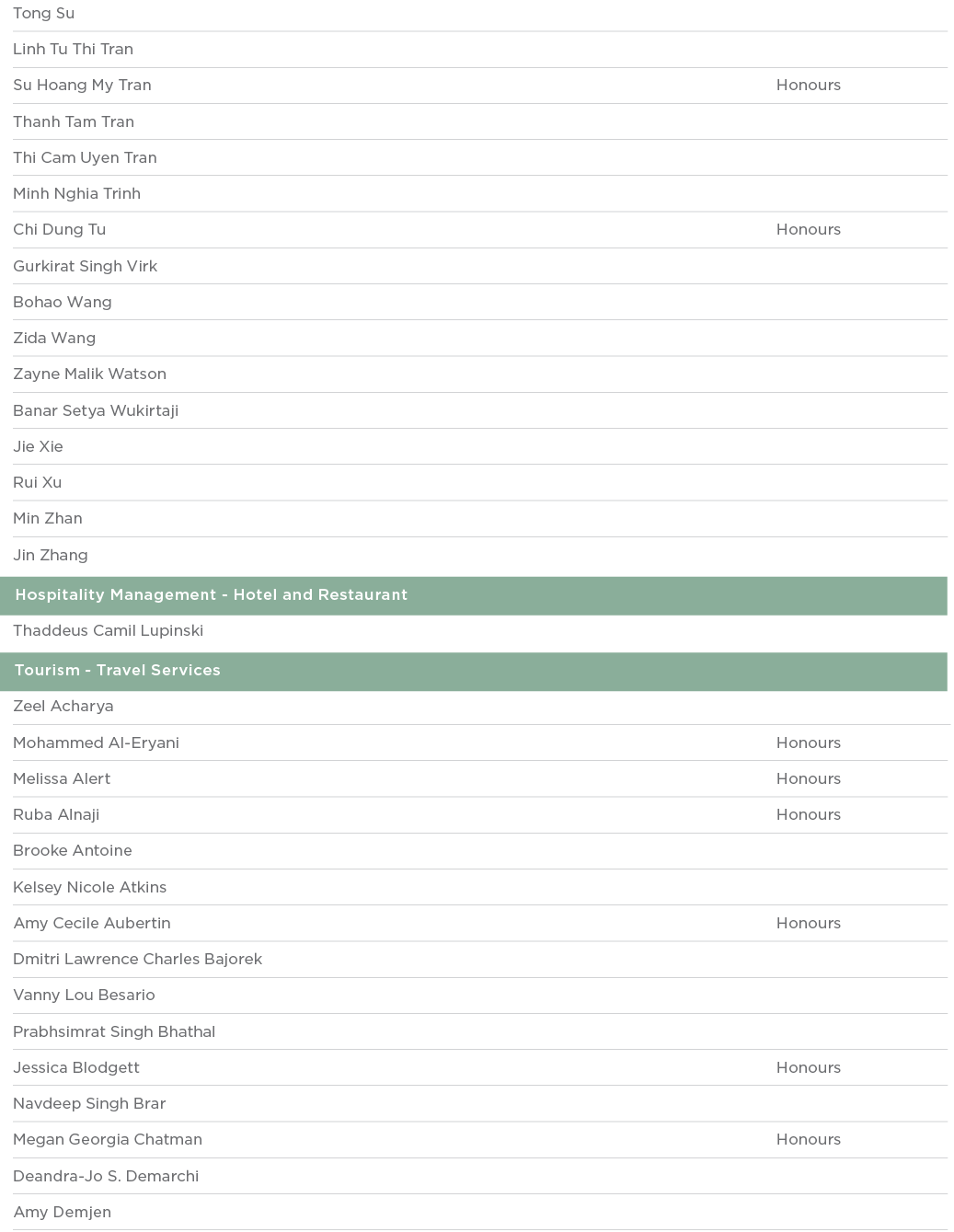The height and width of the screenshot is (1232, 954).
Task: Click on Dmitri Lawrence Charles Bajorek
Action: coord(137,960)
